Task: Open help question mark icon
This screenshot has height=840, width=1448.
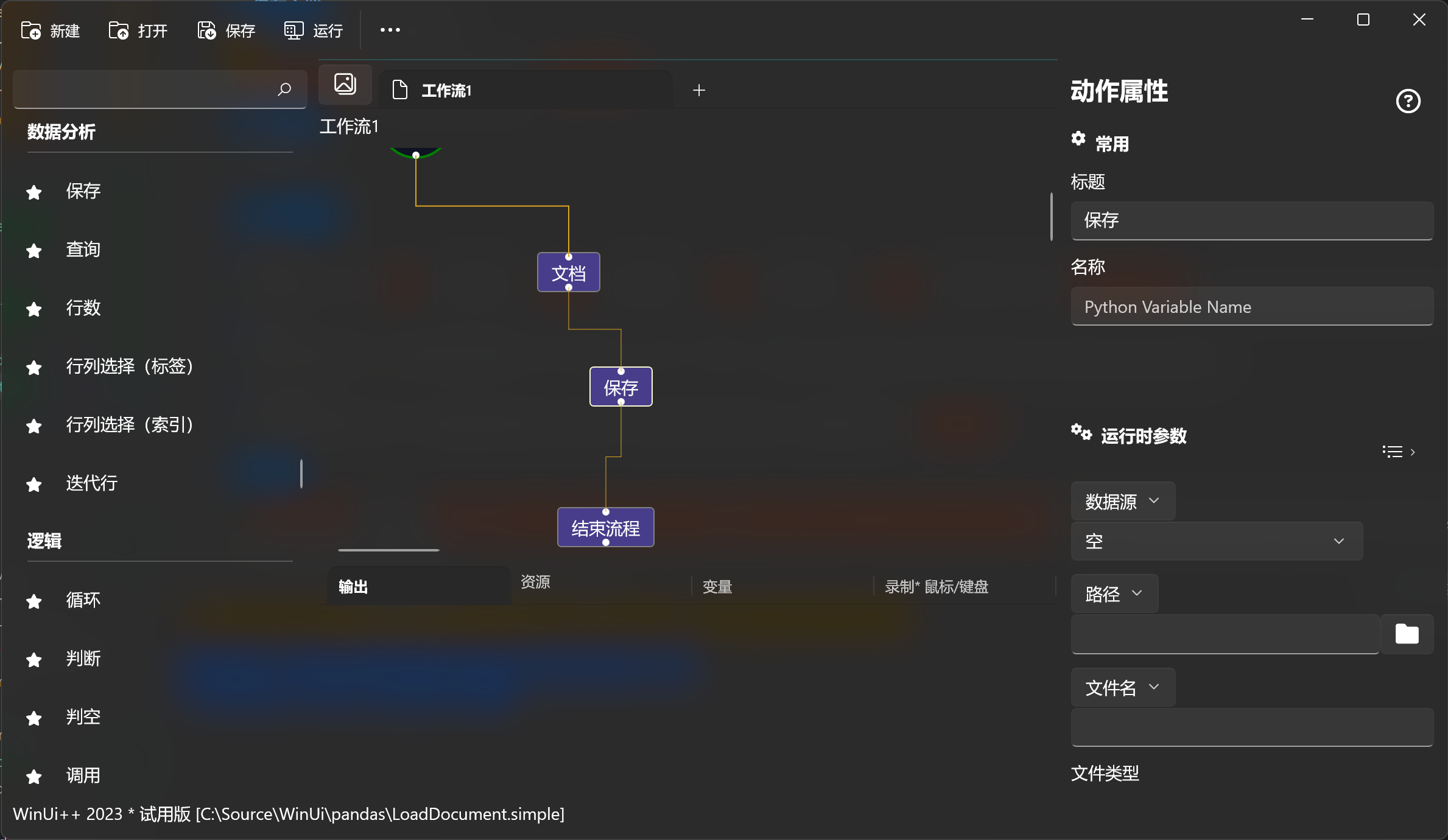Action: point(1408,101)
